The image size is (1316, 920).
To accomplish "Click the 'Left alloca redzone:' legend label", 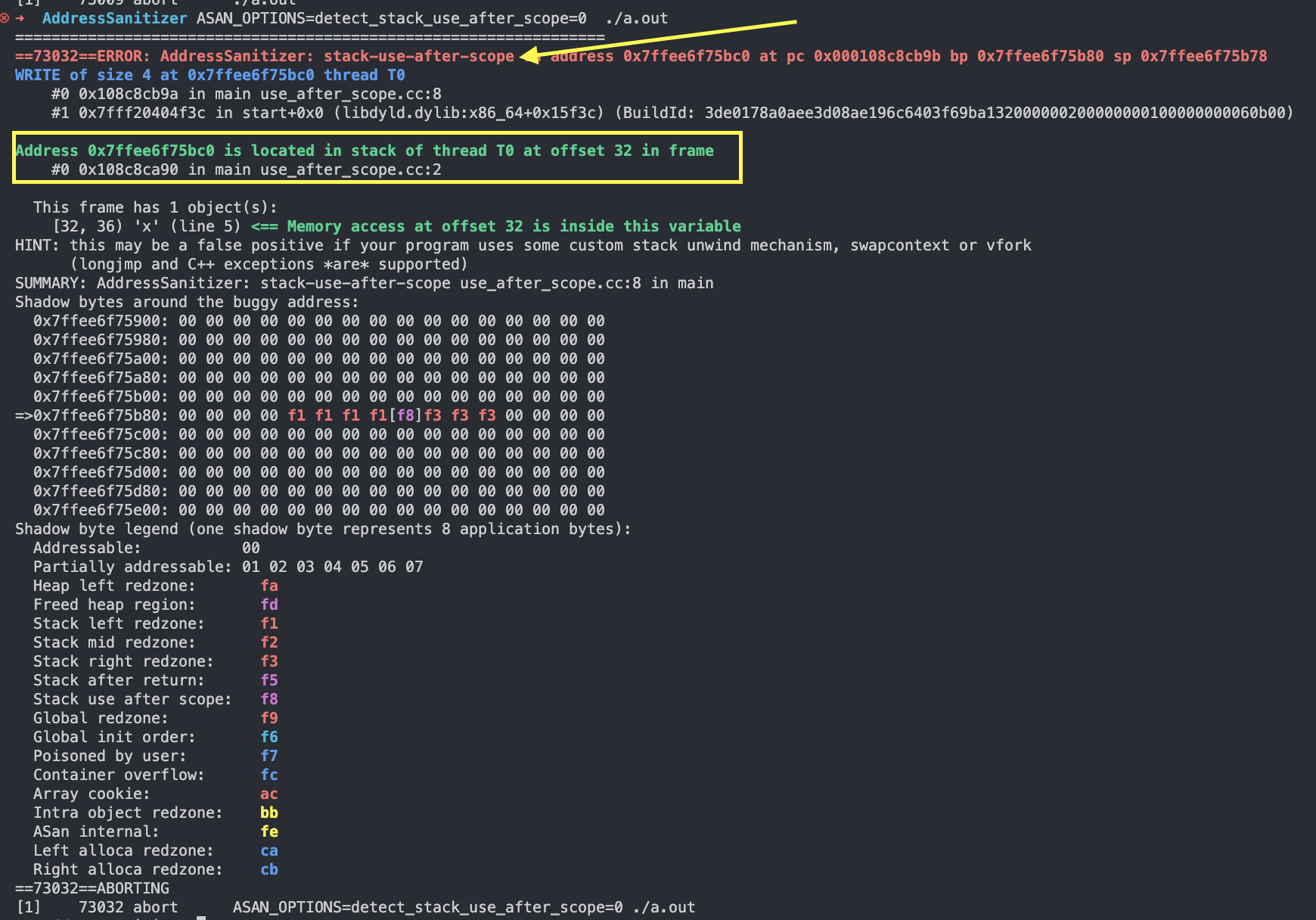I will (x=124, y=850).
